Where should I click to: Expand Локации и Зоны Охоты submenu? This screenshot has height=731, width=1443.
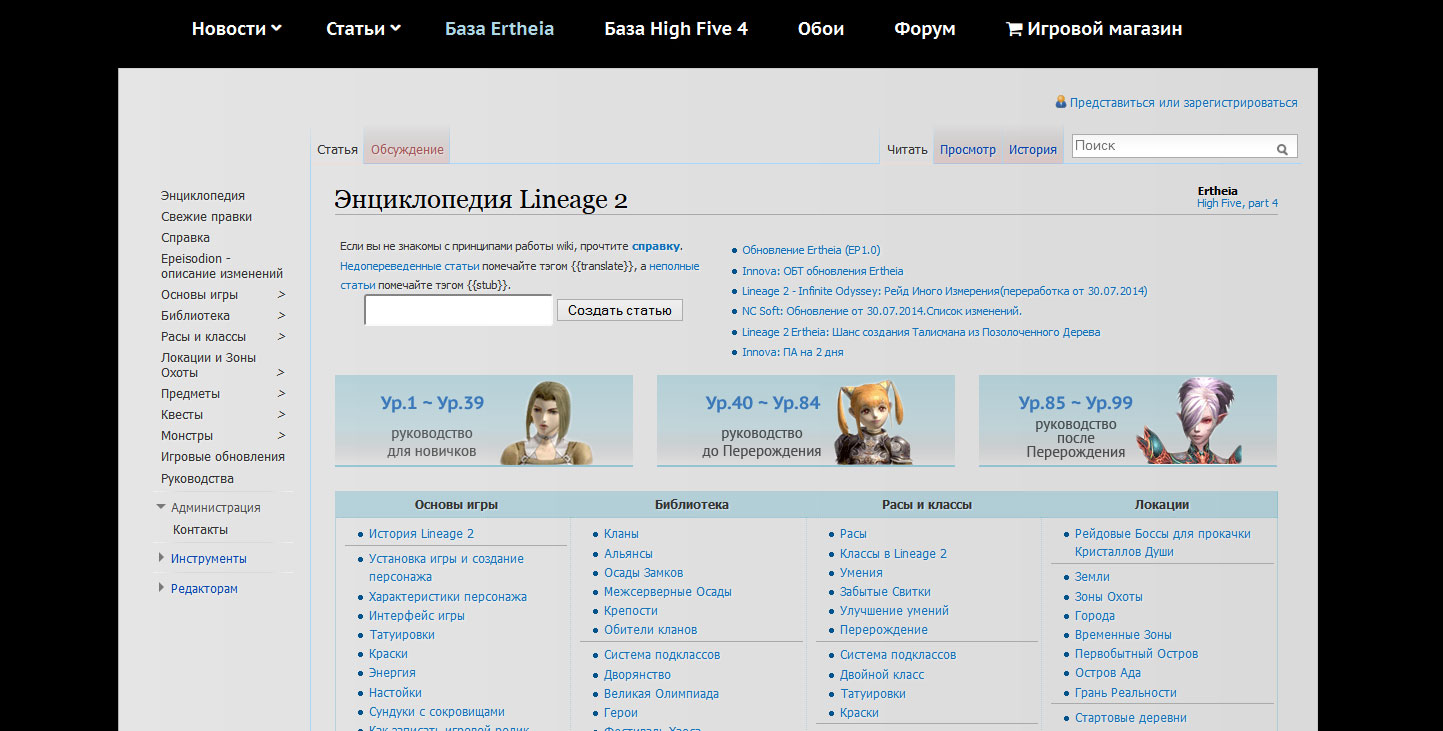[282, 373]
